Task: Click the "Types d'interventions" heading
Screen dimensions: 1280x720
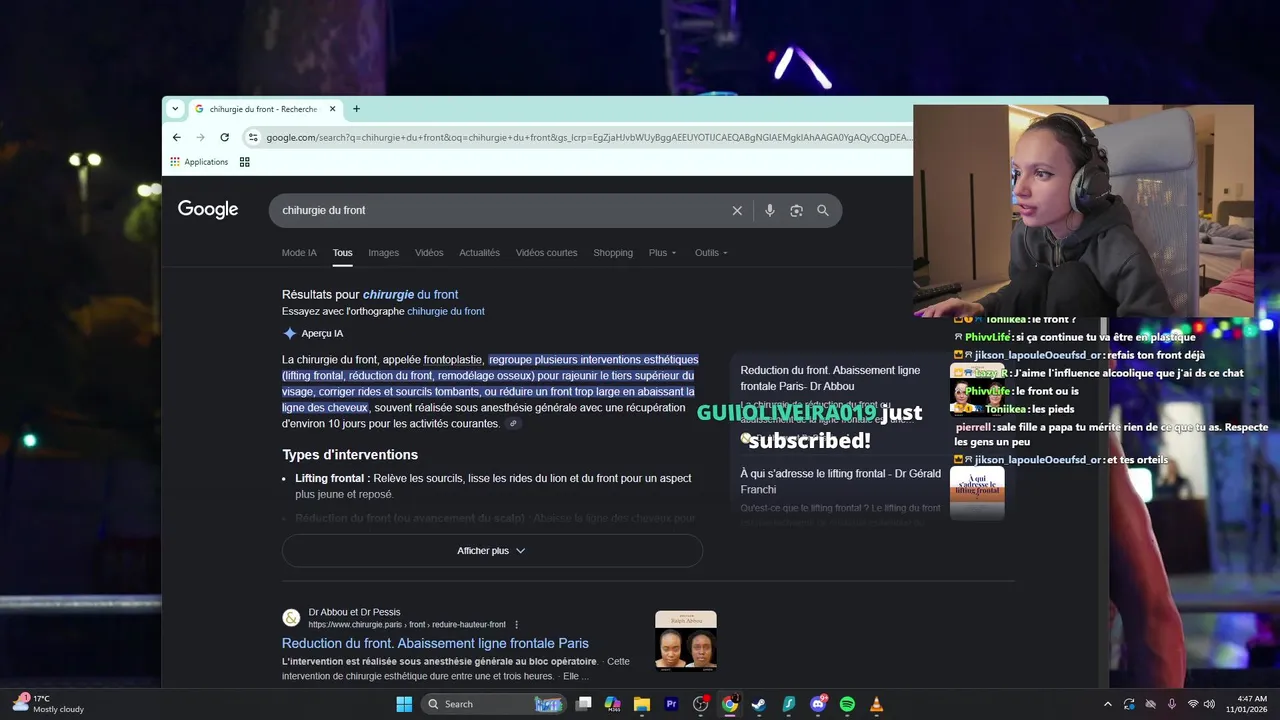Action: (350, 455)
